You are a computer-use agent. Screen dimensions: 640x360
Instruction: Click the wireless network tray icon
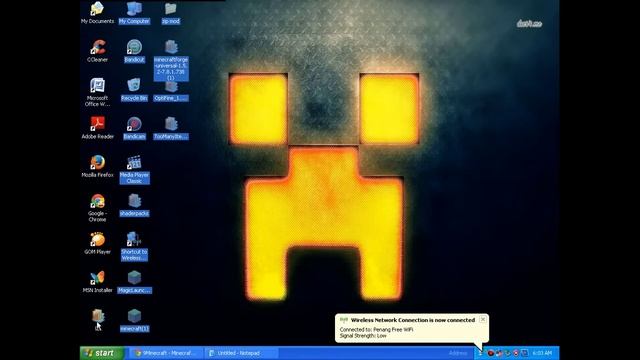pos(481,353)
